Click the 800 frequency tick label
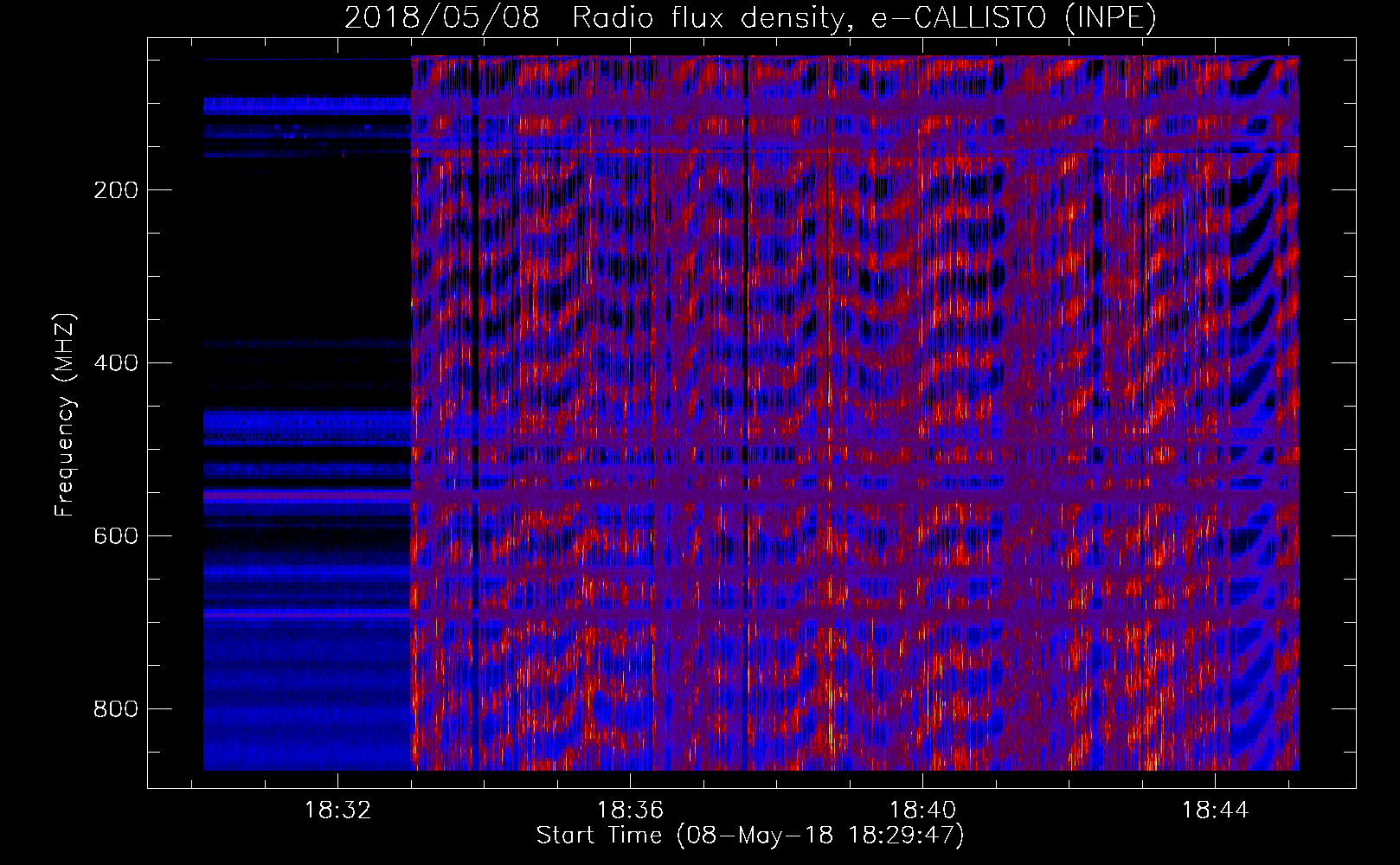 click(115, 709)
